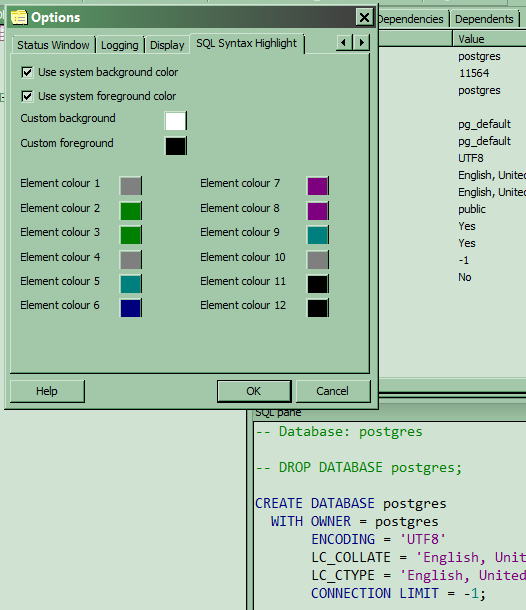Pick color for Element colour 2

point(131,210)
